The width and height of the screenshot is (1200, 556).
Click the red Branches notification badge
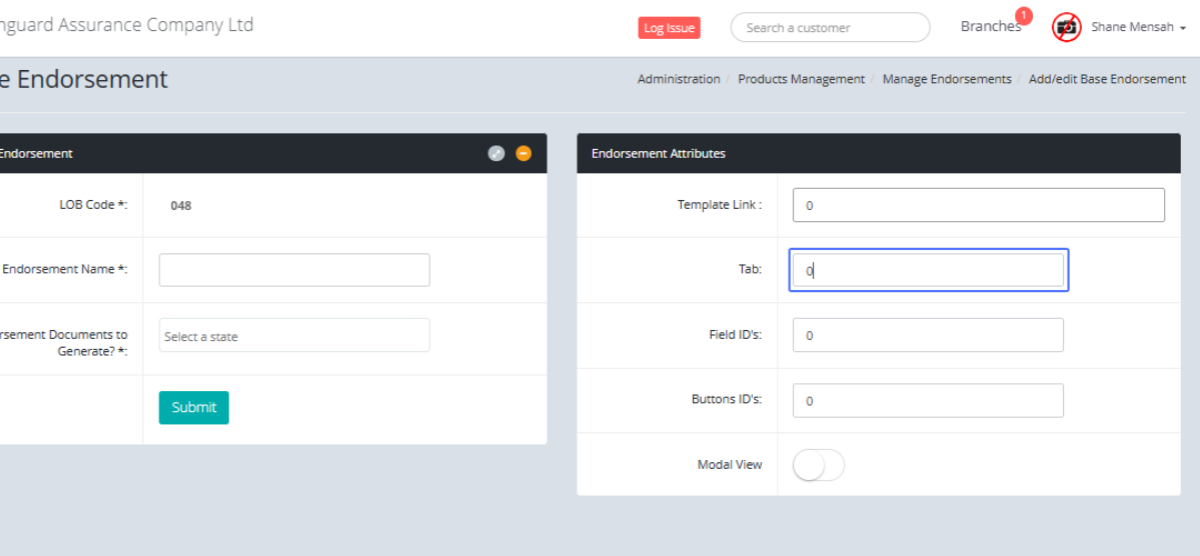tap(1023, 15)
